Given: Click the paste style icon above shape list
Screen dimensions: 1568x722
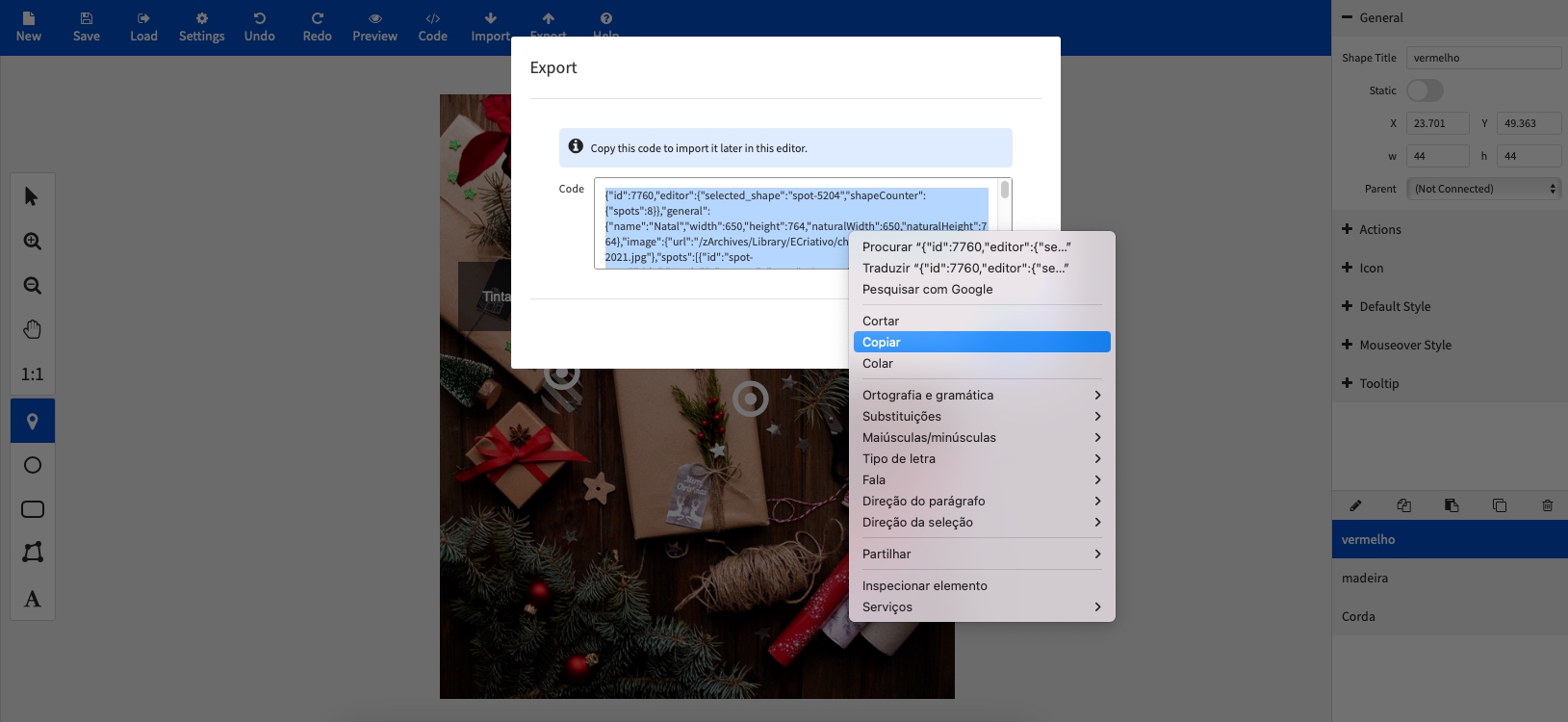Looking at the screenshot, I should coord(1452,505).
